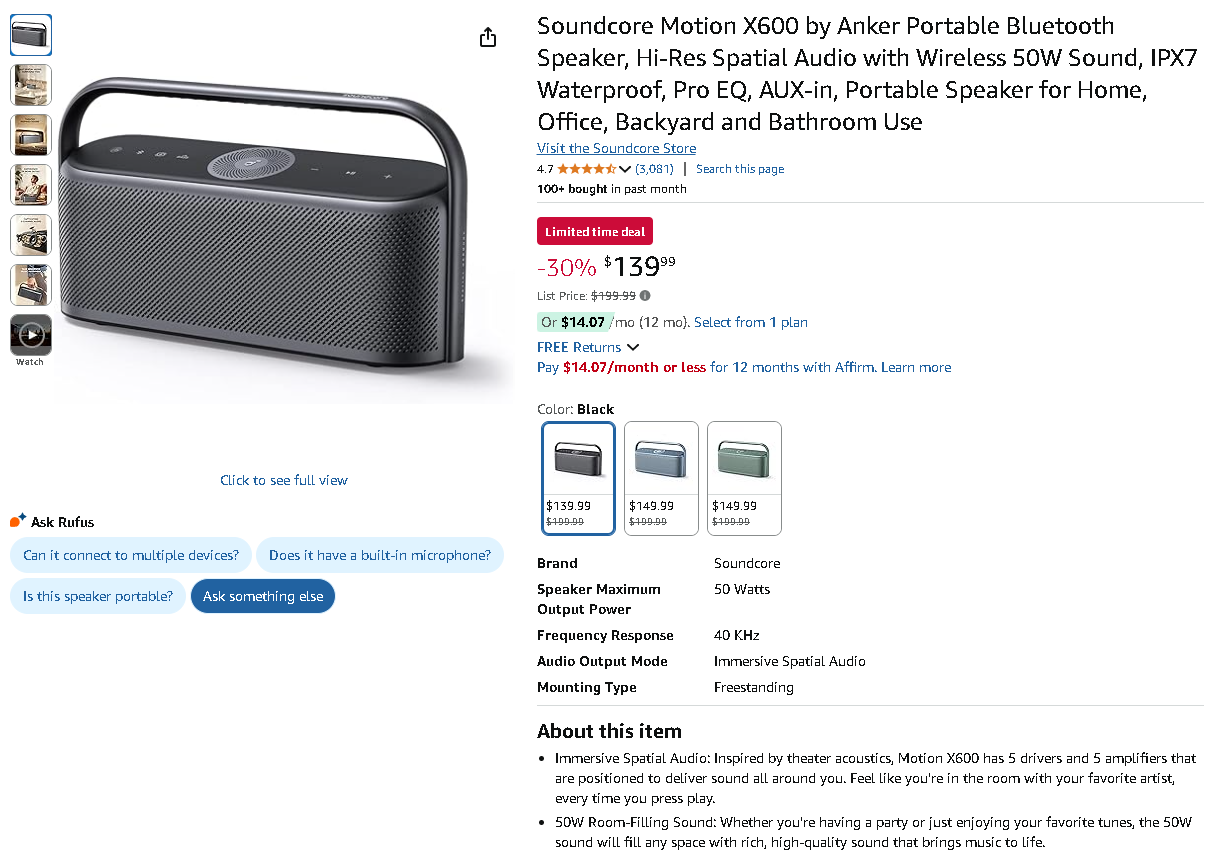The image size is (1207, 855).
Task: Select the first speaker thumbnail image
Action: [31, 35]
